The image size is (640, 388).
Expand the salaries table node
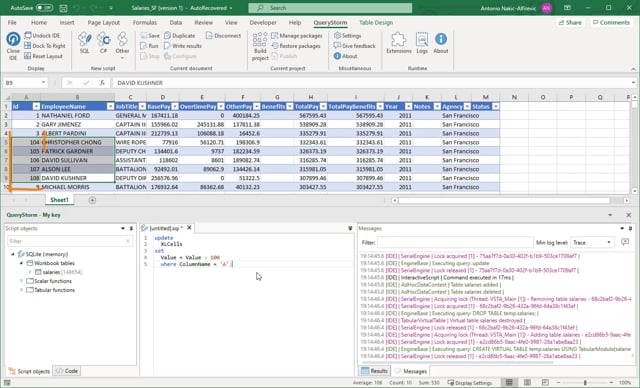point(30,272)
